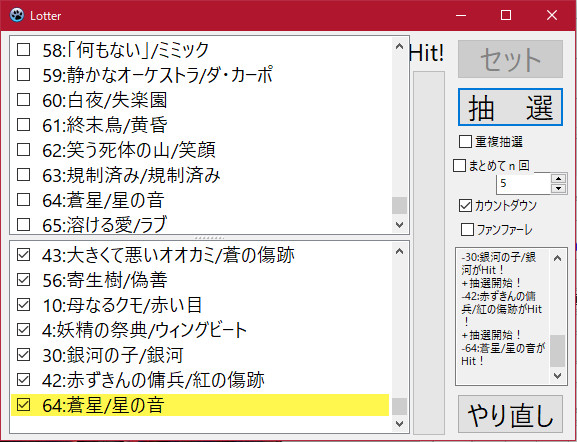The width and height of the screenshot is (577, 442).
Task: Click the vertical progress bar under Hit!
Action: click(x=429, y=253)
